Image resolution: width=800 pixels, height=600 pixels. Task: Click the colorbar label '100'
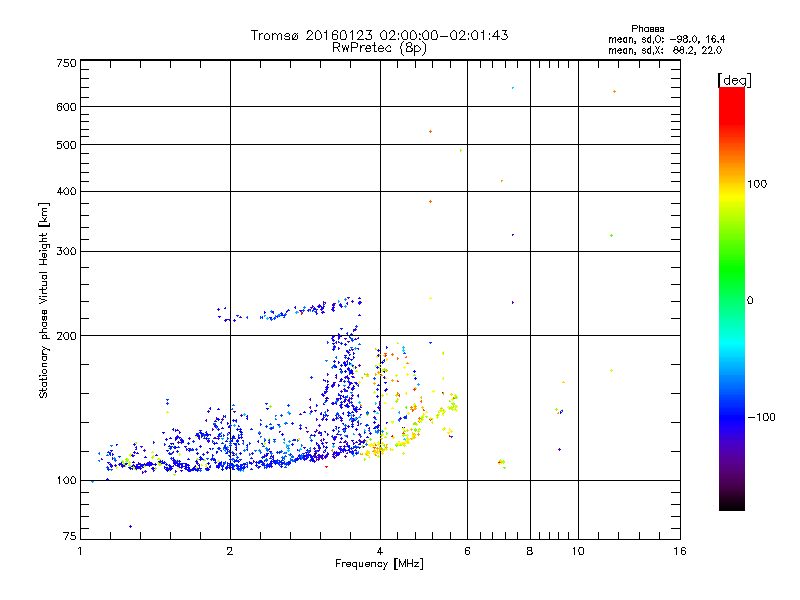tap(757, 184)
